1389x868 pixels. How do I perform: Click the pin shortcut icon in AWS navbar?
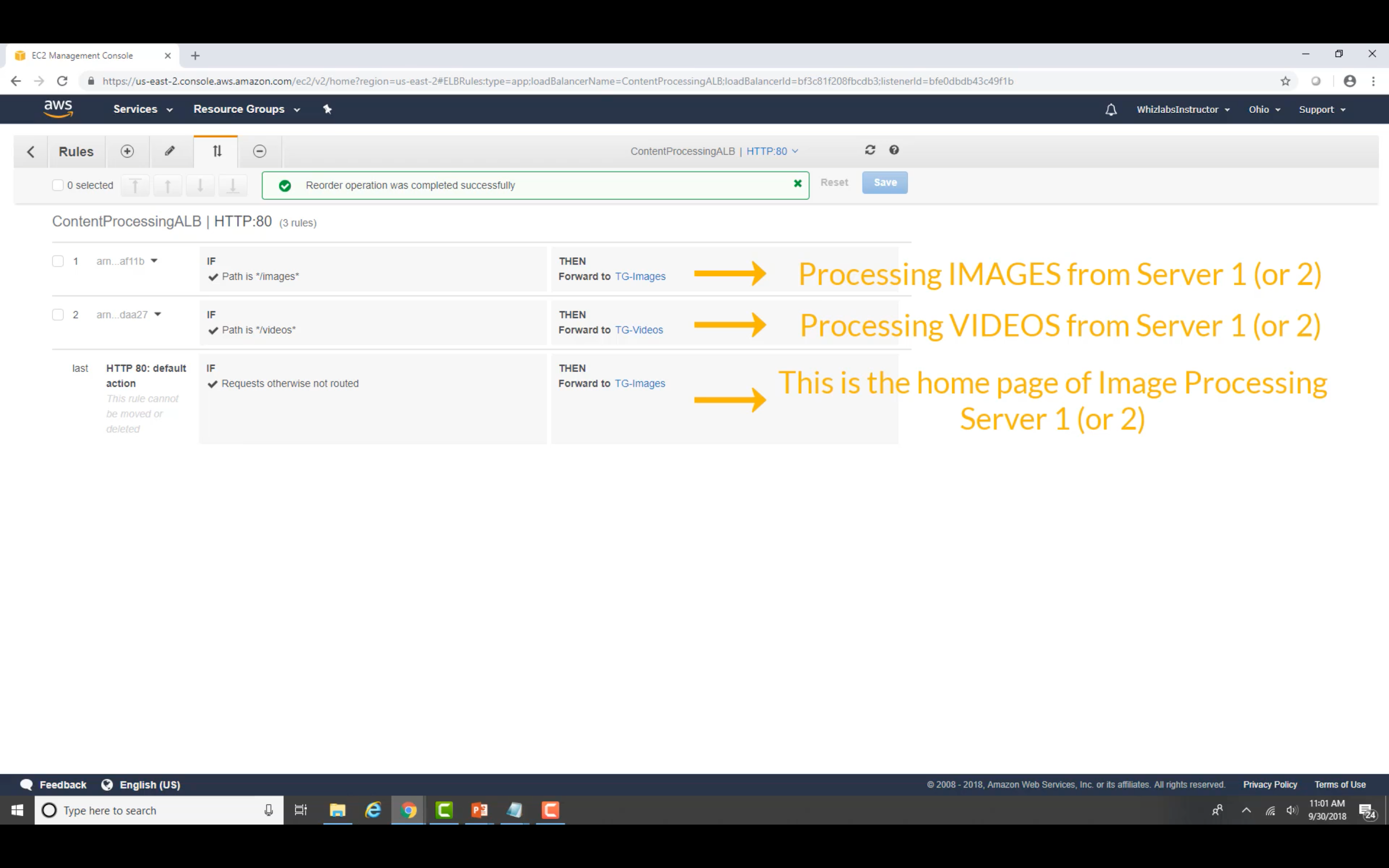pyautogui.click(x=327, y=109)
